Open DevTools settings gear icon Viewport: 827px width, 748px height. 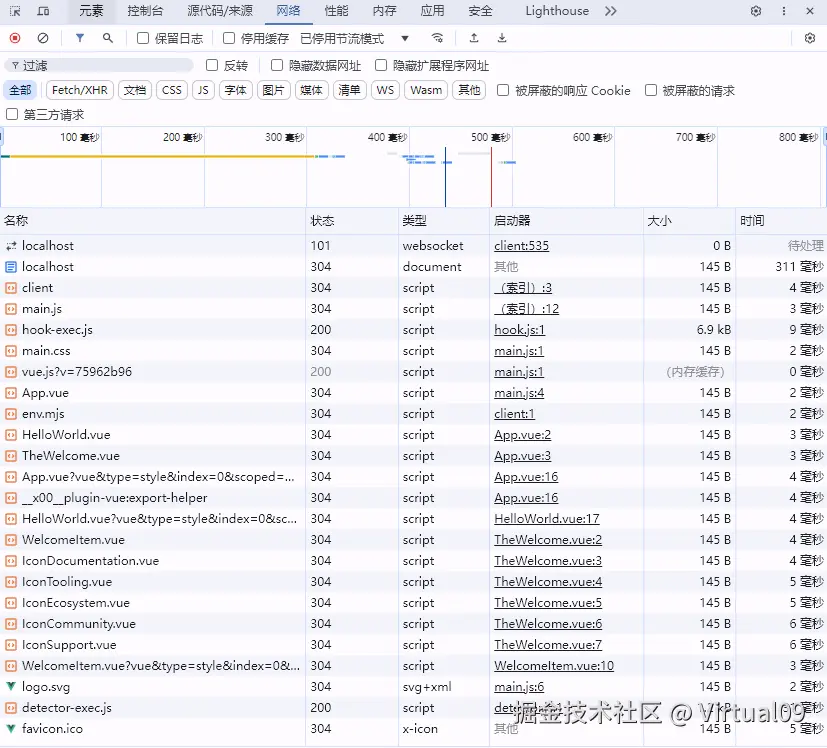coord(756,11)
